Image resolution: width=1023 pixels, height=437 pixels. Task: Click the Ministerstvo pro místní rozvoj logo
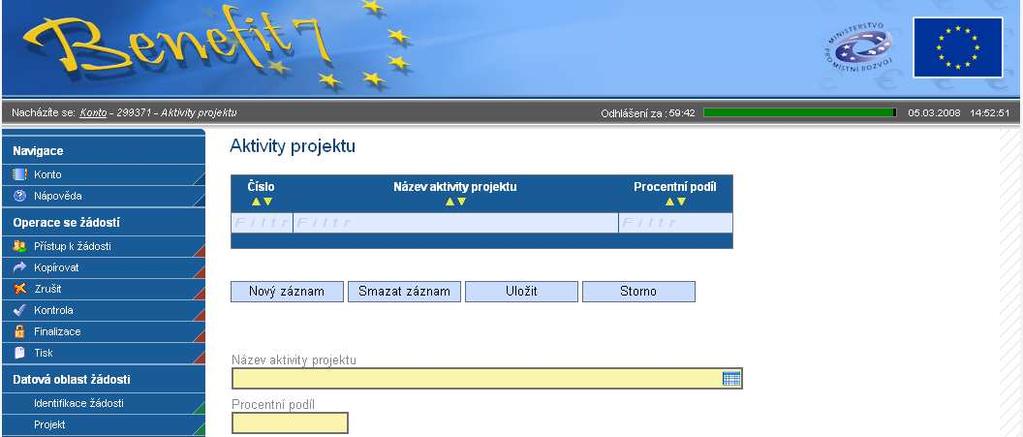[859, 48]
